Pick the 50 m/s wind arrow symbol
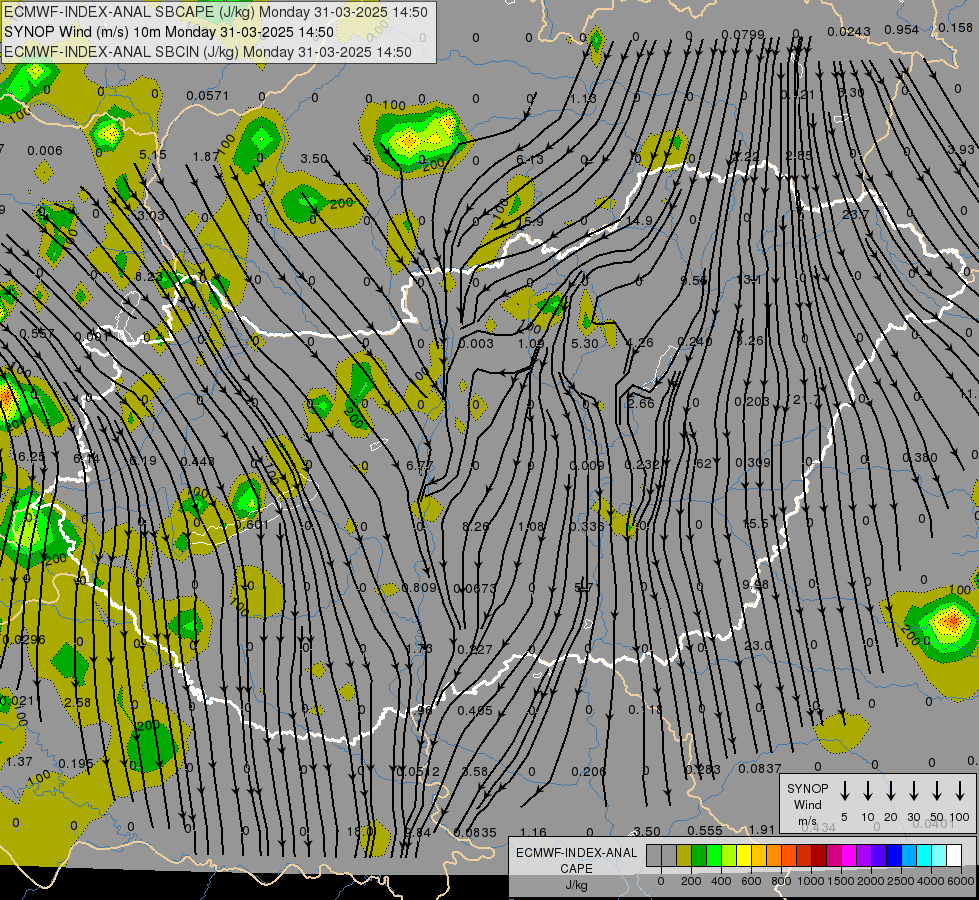Viewport: 979px width, 900px height. tap(937, 791)
